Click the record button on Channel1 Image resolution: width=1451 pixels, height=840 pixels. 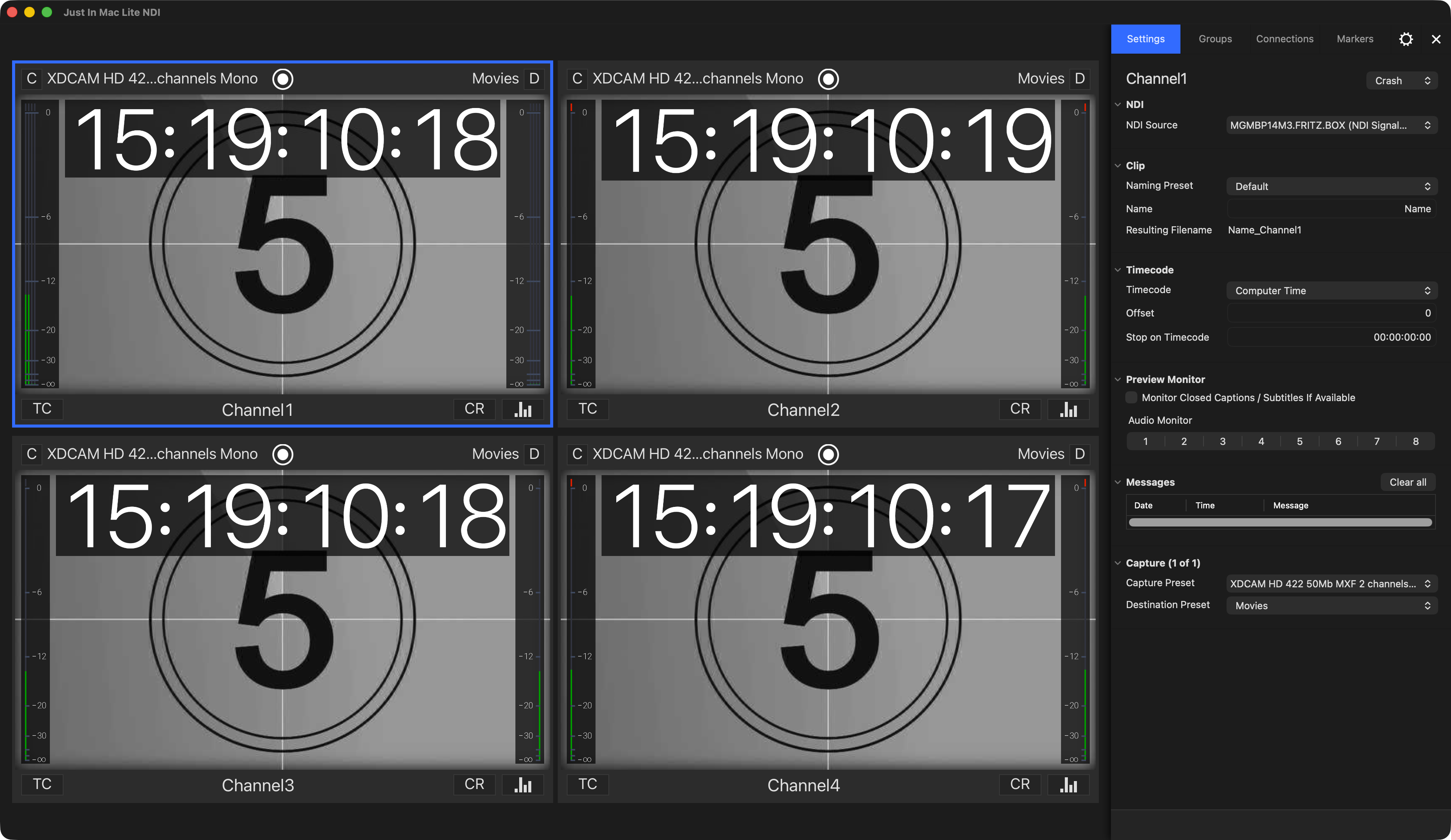pyautogui.click(x=283, y=79)
